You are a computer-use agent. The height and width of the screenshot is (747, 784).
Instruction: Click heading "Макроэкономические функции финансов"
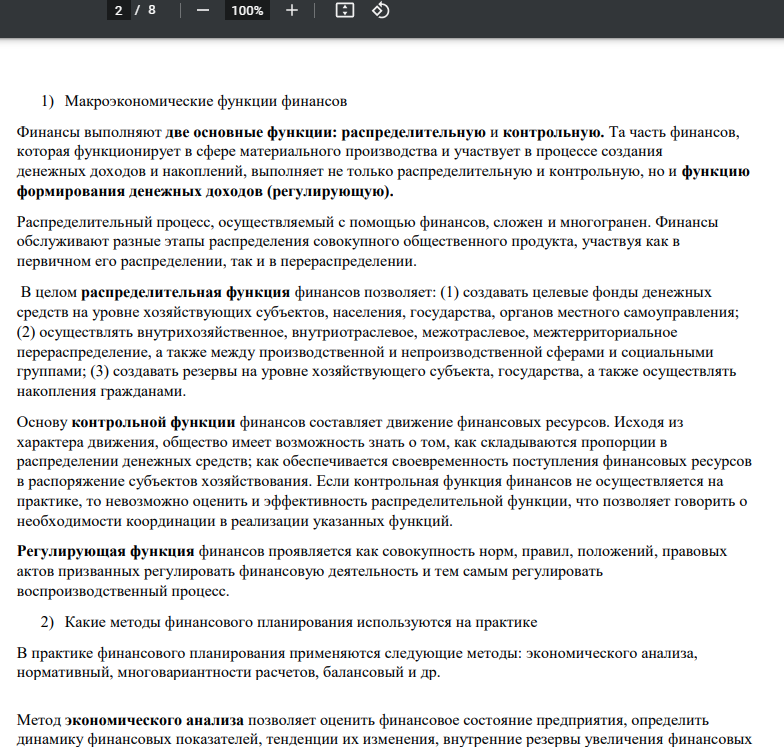[205, 101]
